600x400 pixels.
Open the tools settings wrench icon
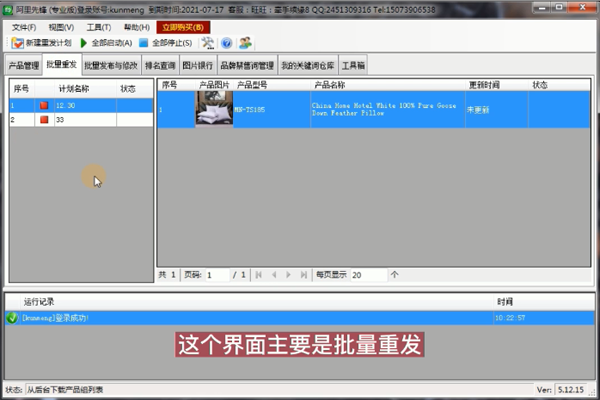click(208, 43)
